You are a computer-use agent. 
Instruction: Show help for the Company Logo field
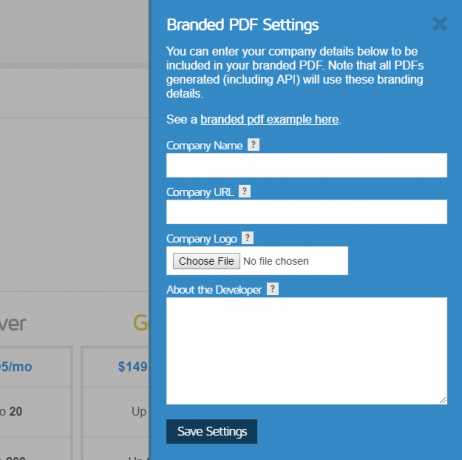pos(247,238)
